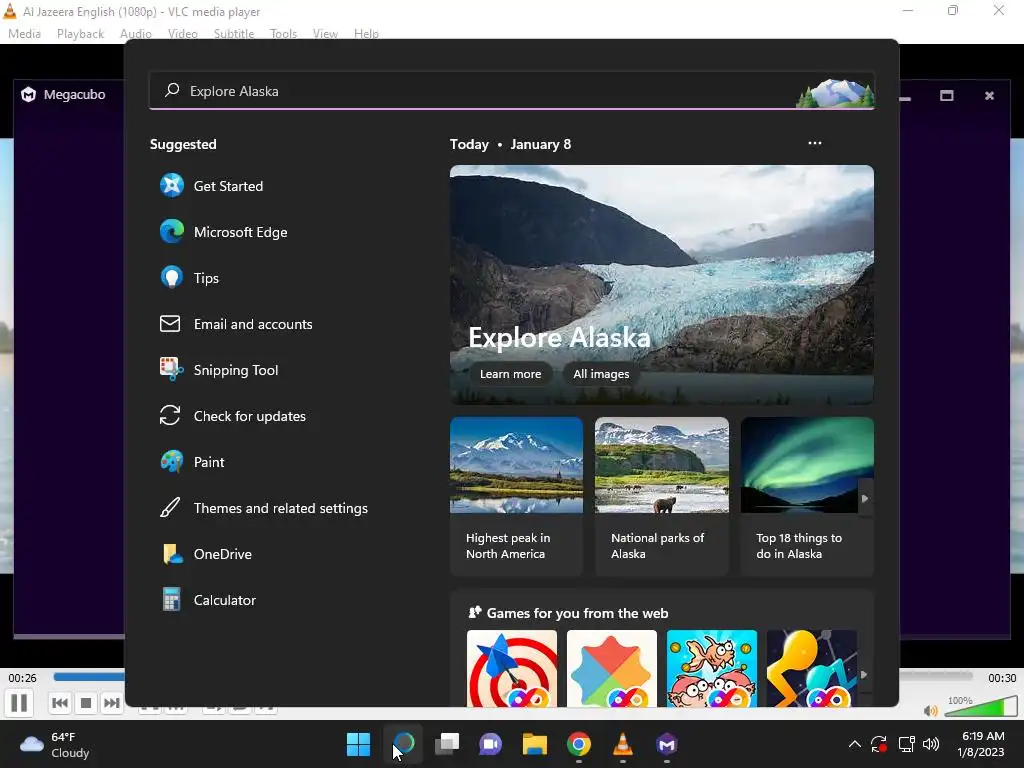Open weather widget showing 64°F Cloudy
This screenshot has height=768, width=1024.
pos(55,744)
